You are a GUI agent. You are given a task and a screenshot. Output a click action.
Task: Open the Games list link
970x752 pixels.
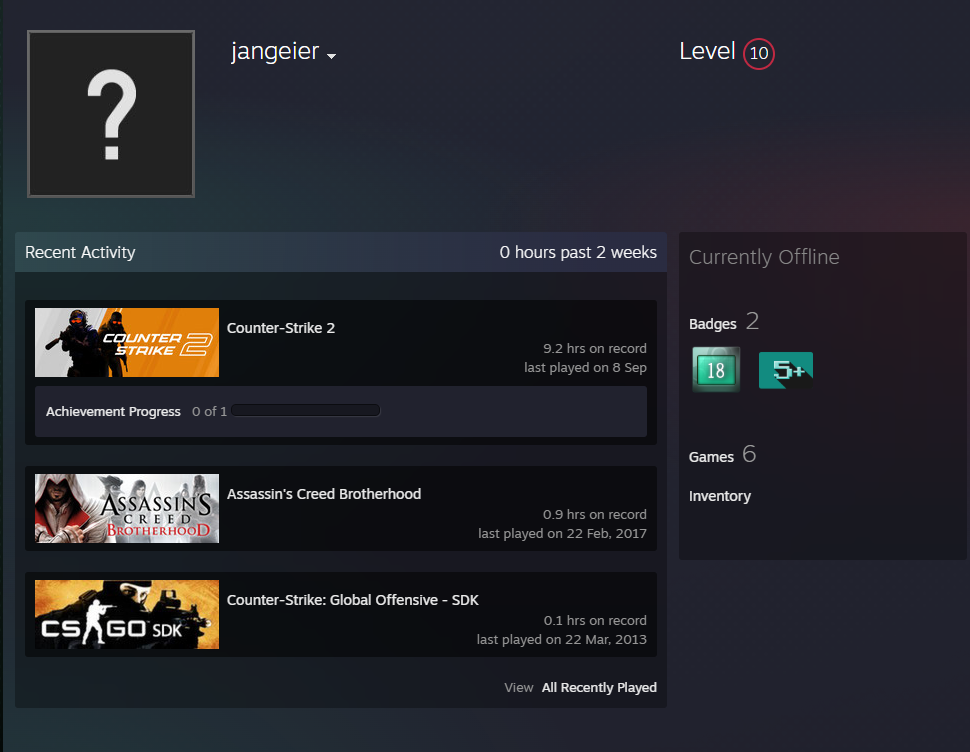[x=711, y=457]
